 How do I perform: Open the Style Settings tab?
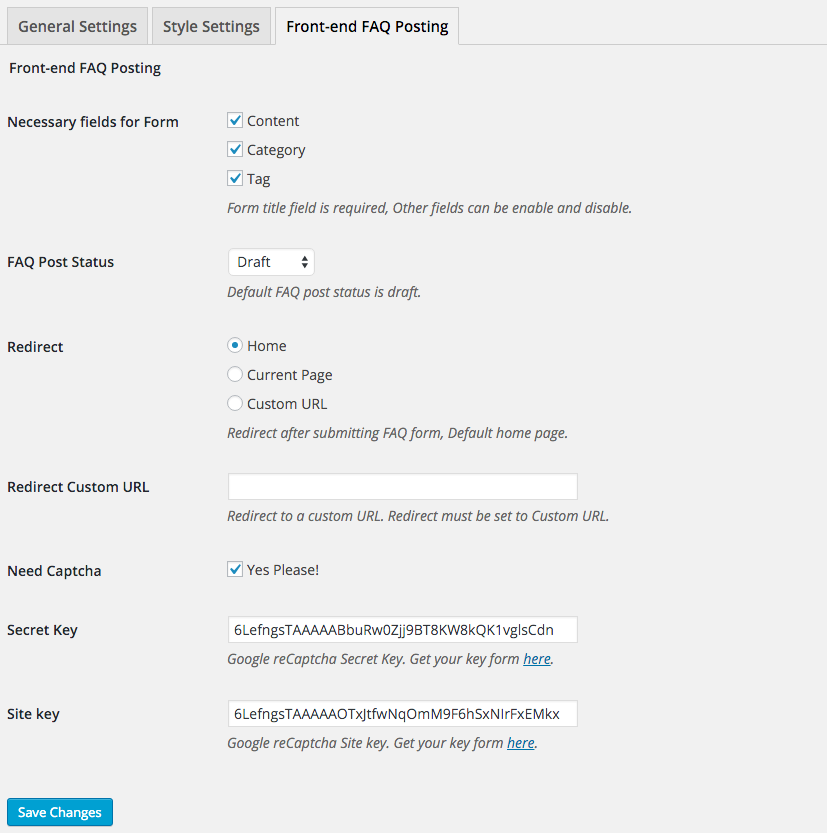click(x=211, y=27)
